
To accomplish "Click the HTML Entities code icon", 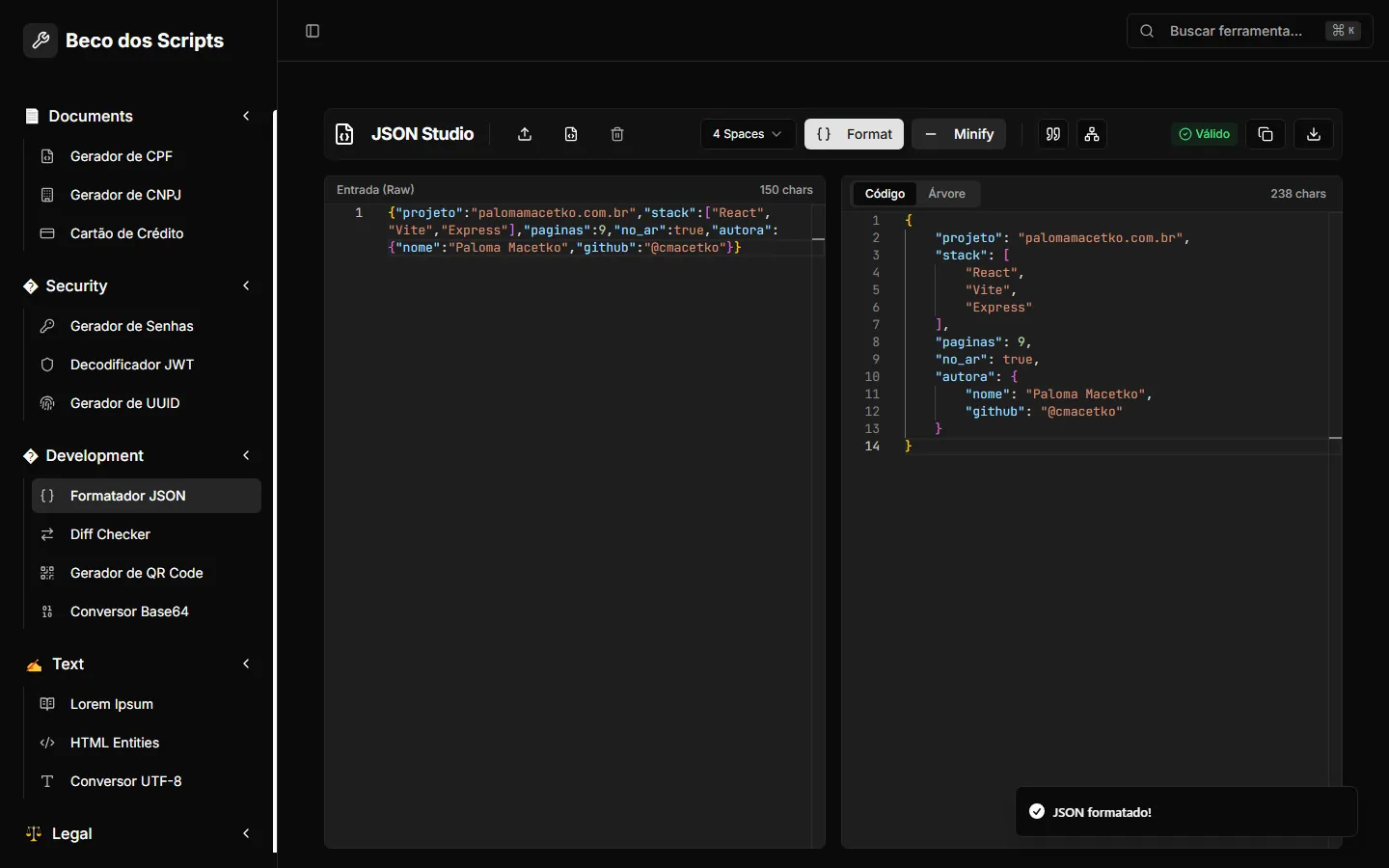I will pyautogui.click(x=47, y=743).
